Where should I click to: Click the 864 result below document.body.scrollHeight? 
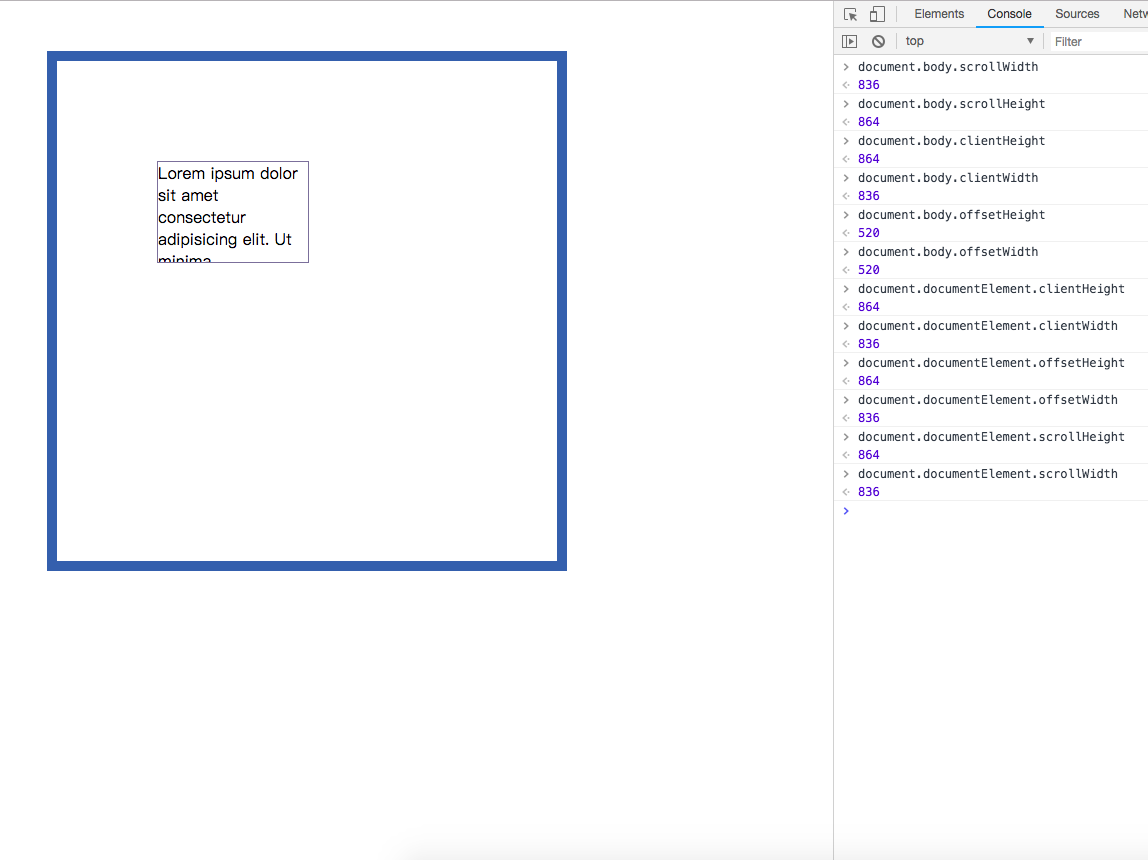[x=868, y=122]
